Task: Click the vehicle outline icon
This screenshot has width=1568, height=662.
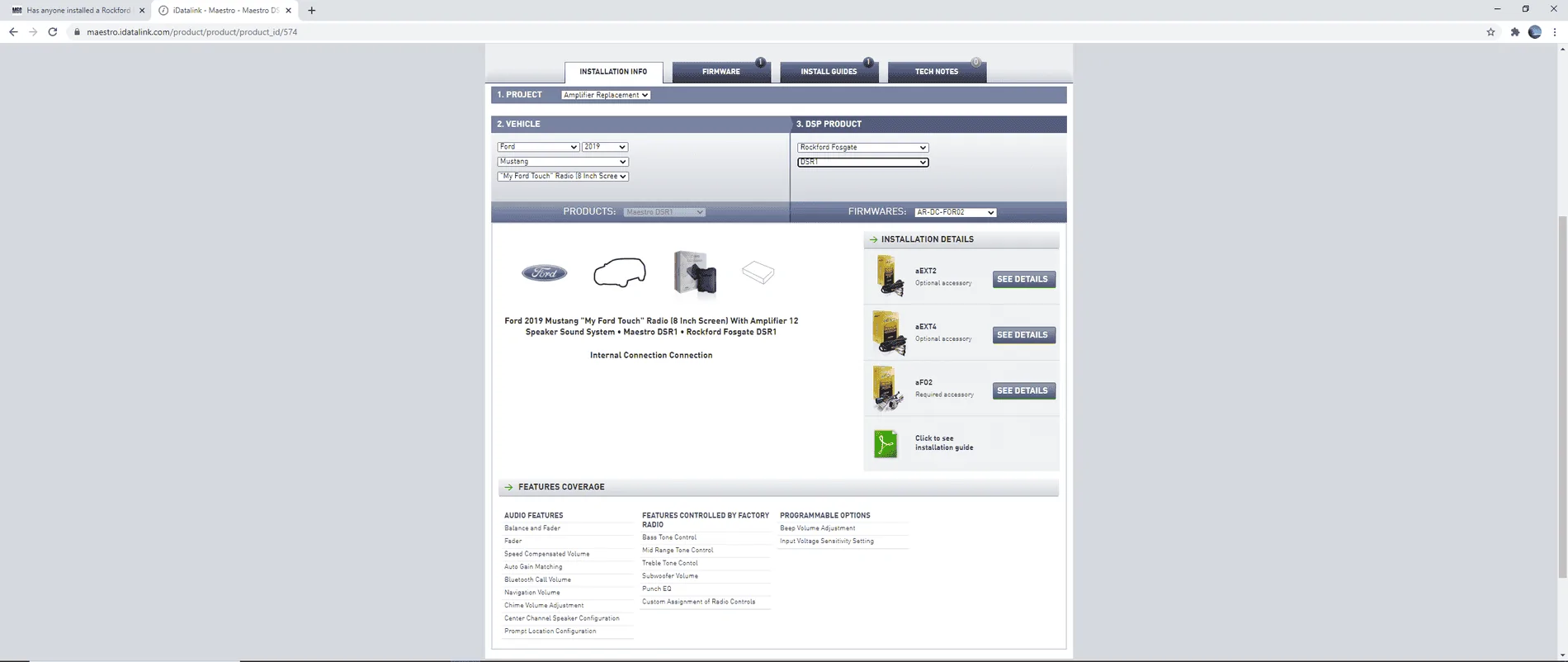Action: [620, 272]
